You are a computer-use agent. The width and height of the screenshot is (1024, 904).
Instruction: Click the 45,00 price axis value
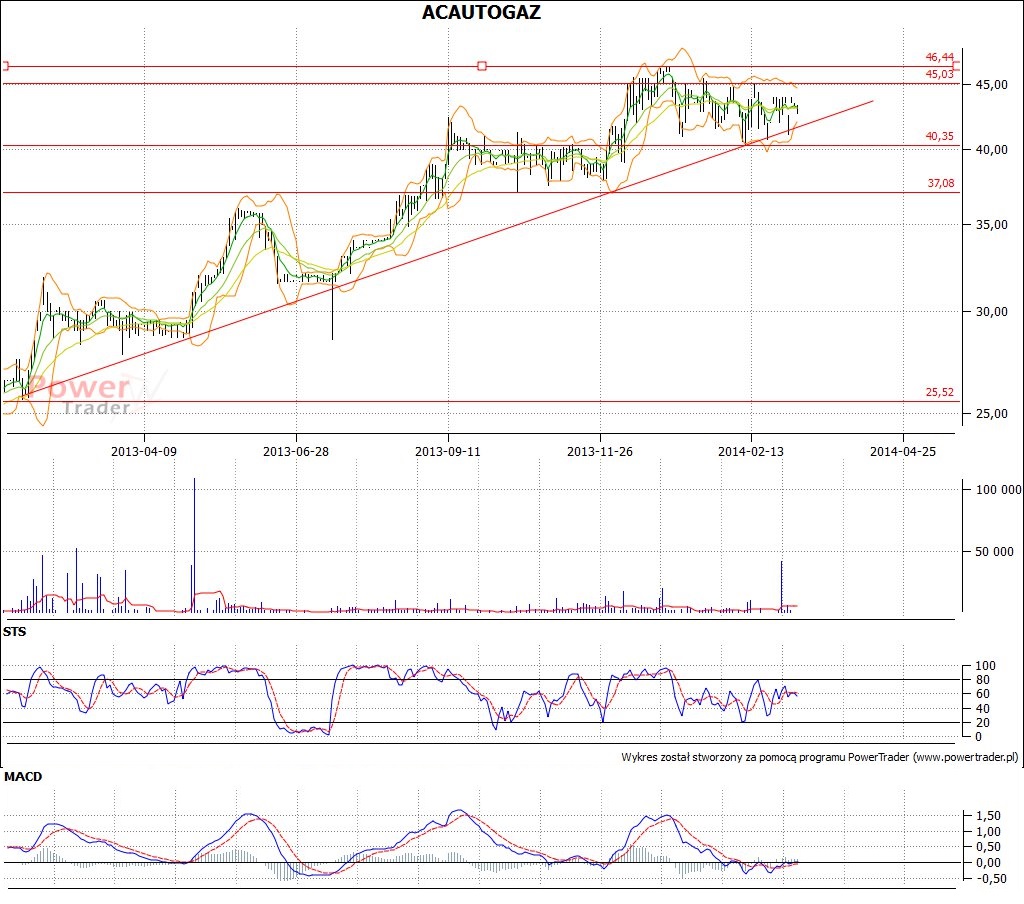click(x=991, y=85)
